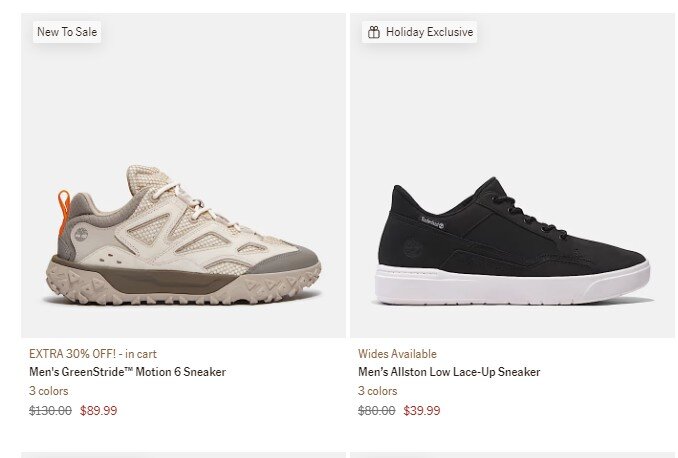Open the black Allston sneaker image
Viewport: 678px width, 458px height.
point(511,243)
